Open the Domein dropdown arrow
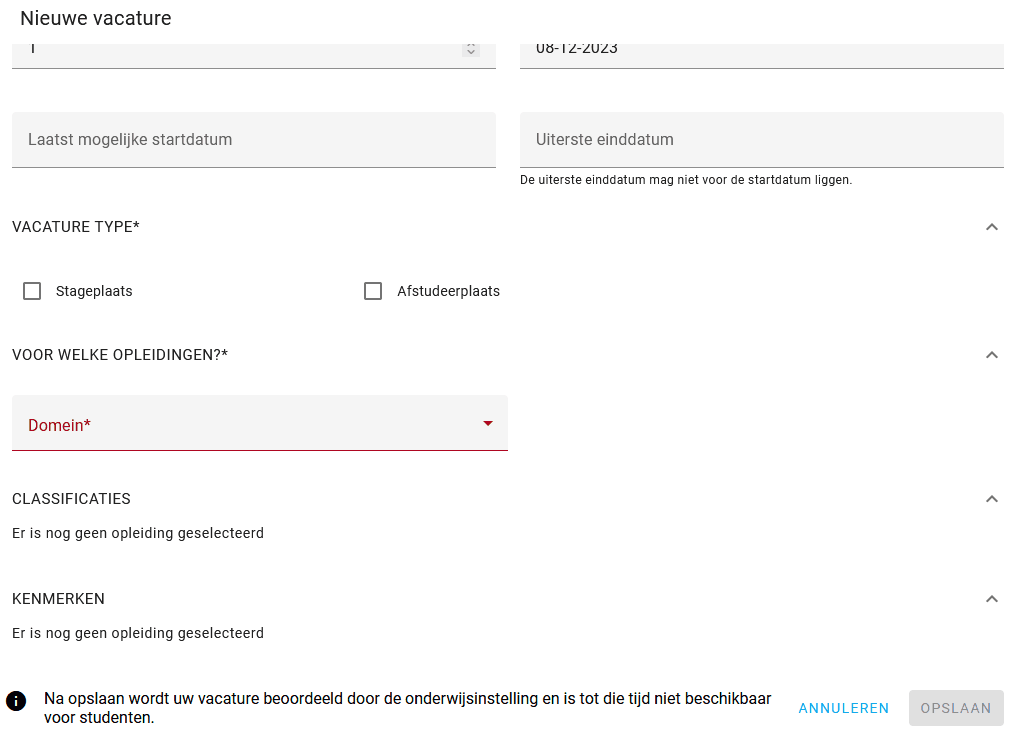This screenshot has width=1014, height=733. [488, 424]
